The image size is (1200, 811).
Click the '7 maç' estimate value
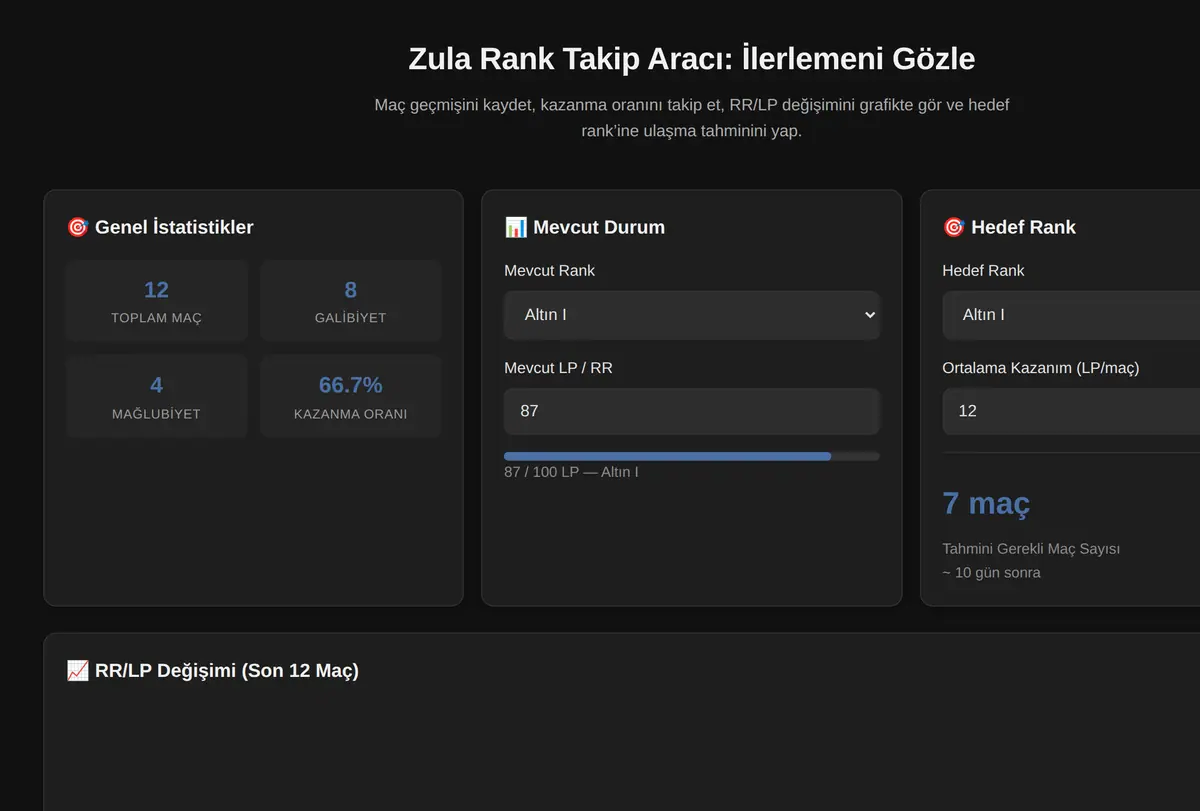pos(986,503)
